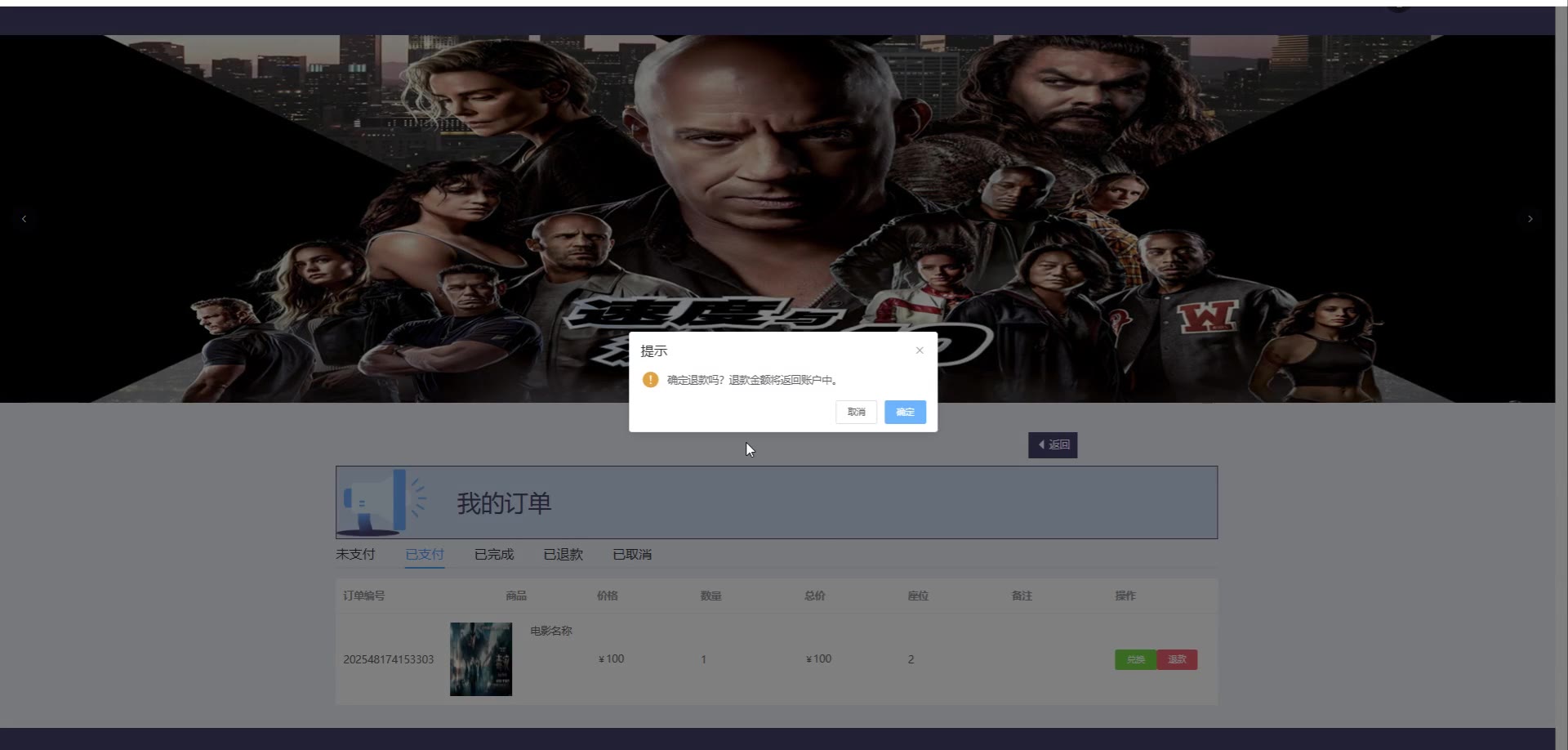Click the 商品 column header

[516, 596]
